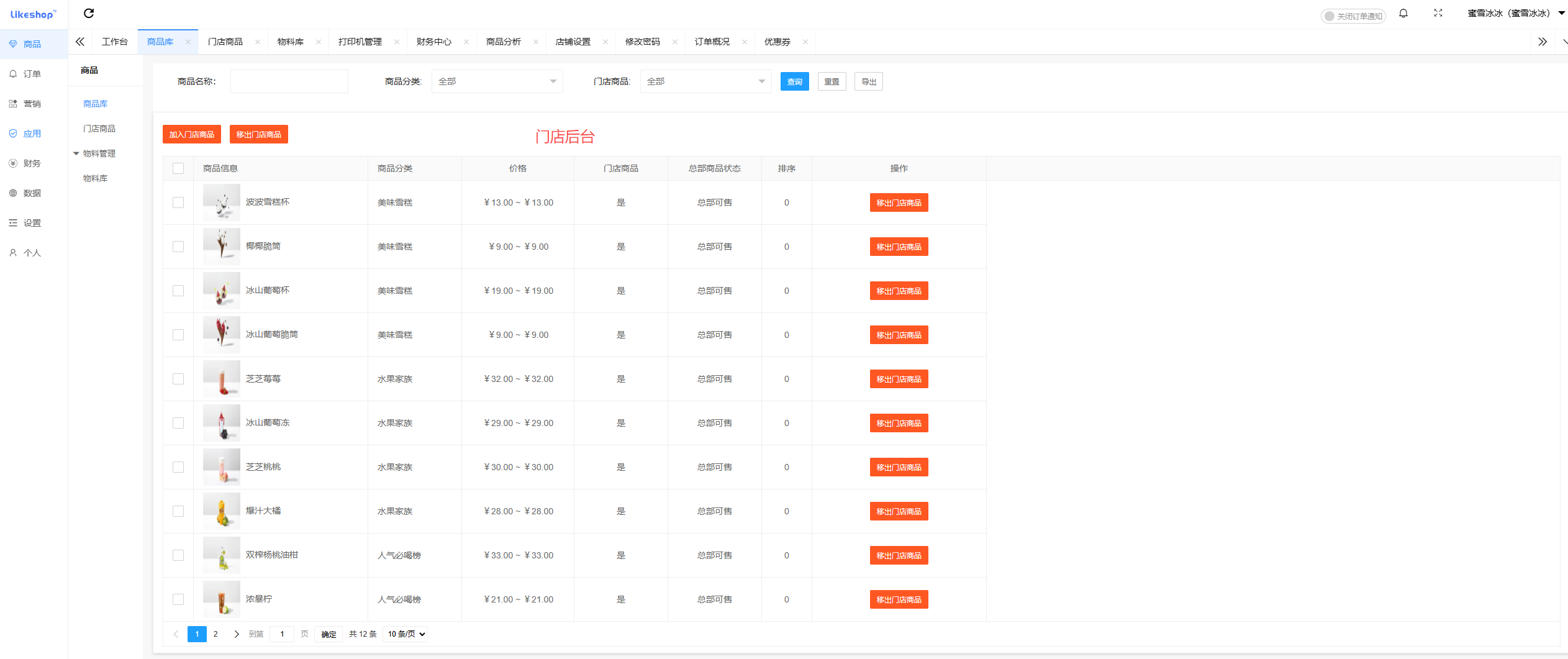Open the 商品分类 dropdown
The width and height of the screenshot is (1568, 659).
(497, 81)
